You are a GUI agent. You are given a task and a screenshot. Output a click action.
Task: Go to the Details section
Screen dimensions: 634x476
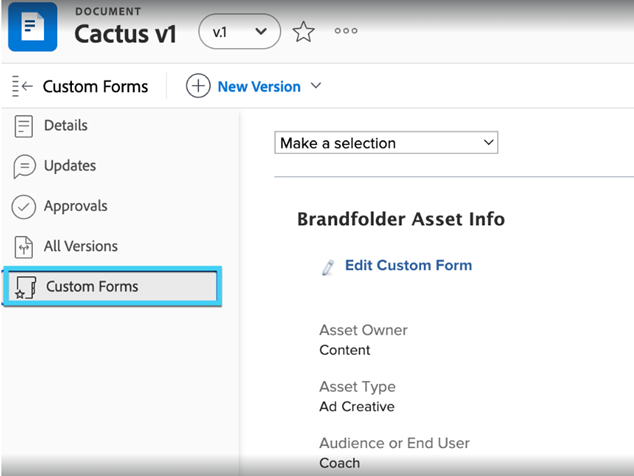pos(66,125)
